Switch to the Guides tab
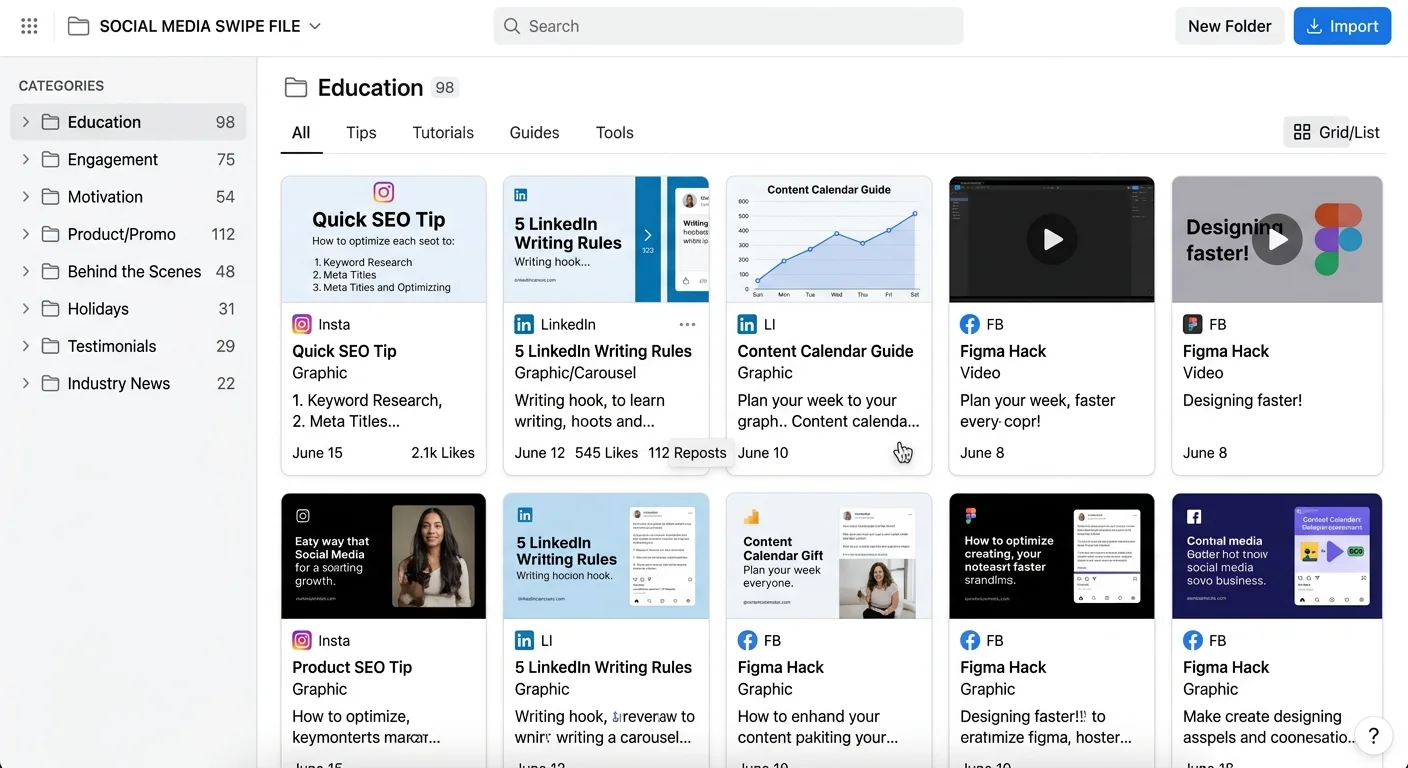Image resolution: width=1408 pixels, height=768 pixels. [x=534, y=132]
